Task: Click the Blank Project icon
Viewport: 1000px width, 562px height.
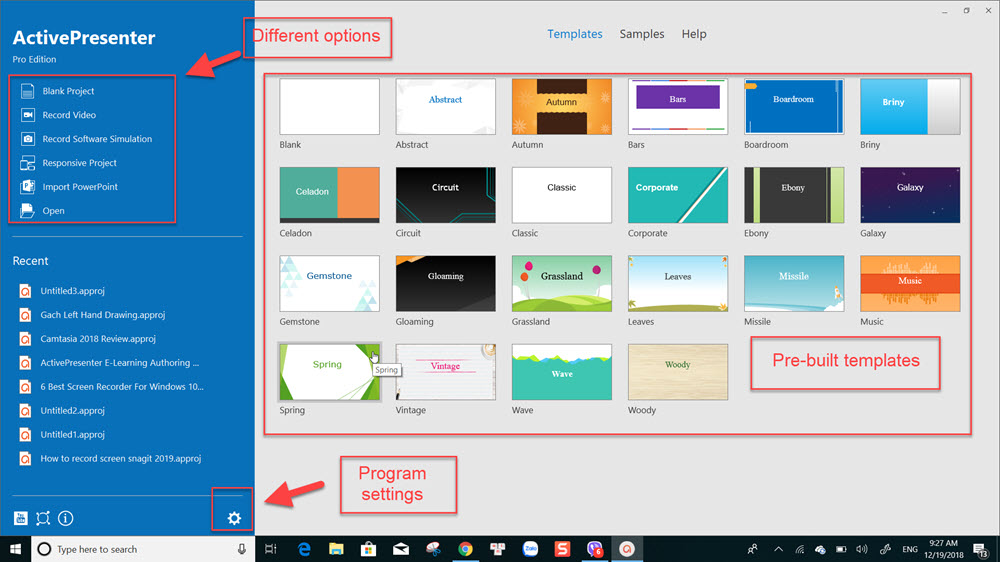Action: [27, 91]
